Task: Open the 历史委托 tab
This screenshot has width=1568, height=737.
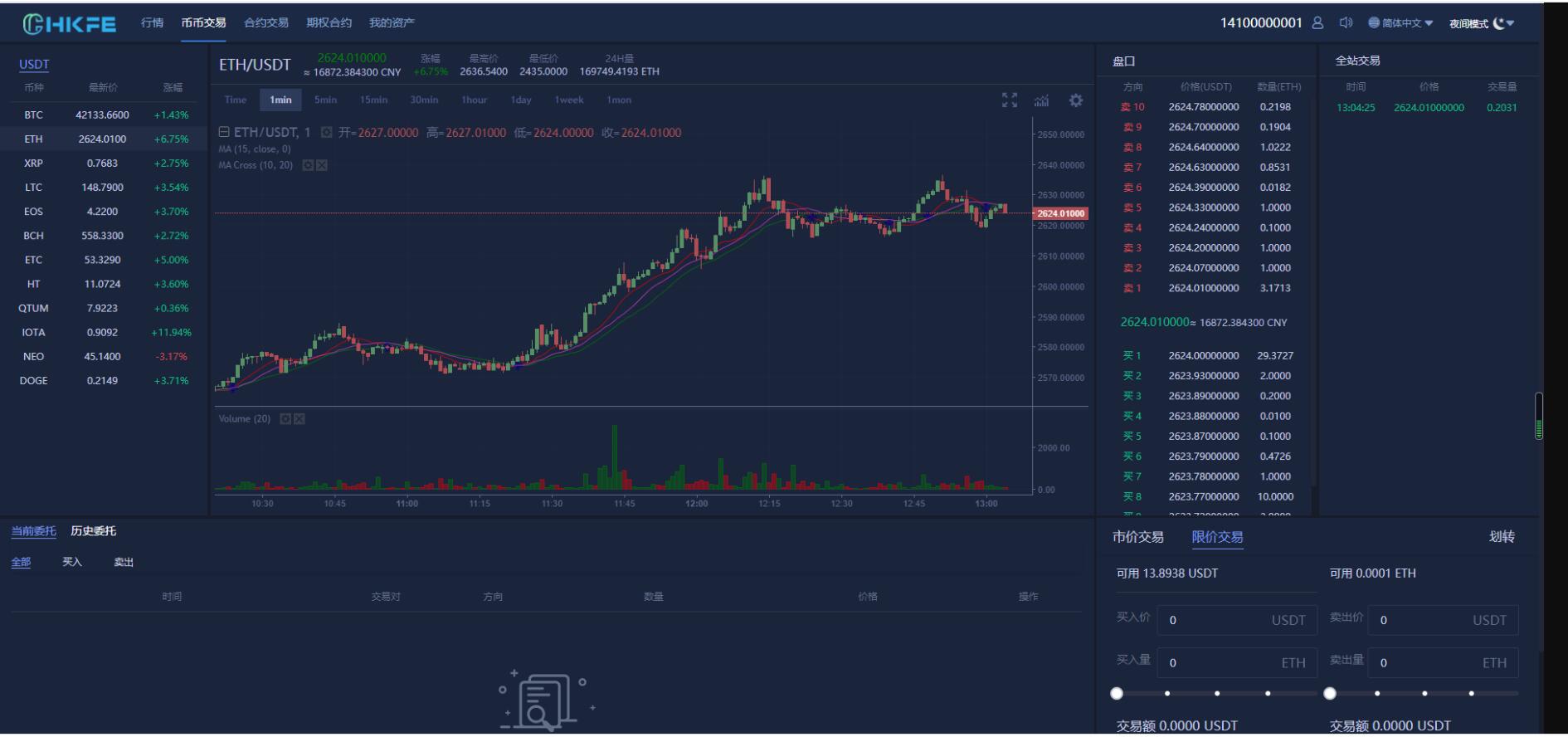Action: [x=93, y=531]
